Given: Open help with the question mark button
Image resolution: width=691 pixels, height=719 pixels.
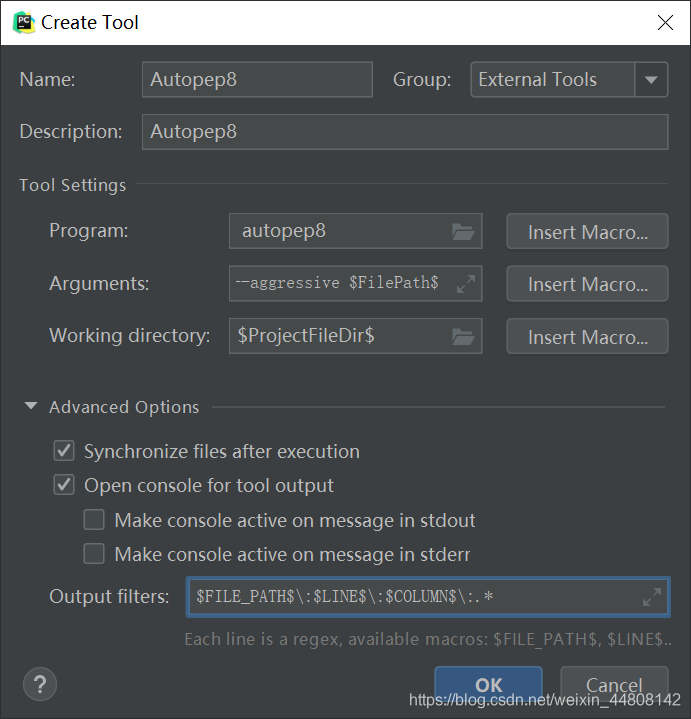Looking at the screenshot, I should pos(40,684).
